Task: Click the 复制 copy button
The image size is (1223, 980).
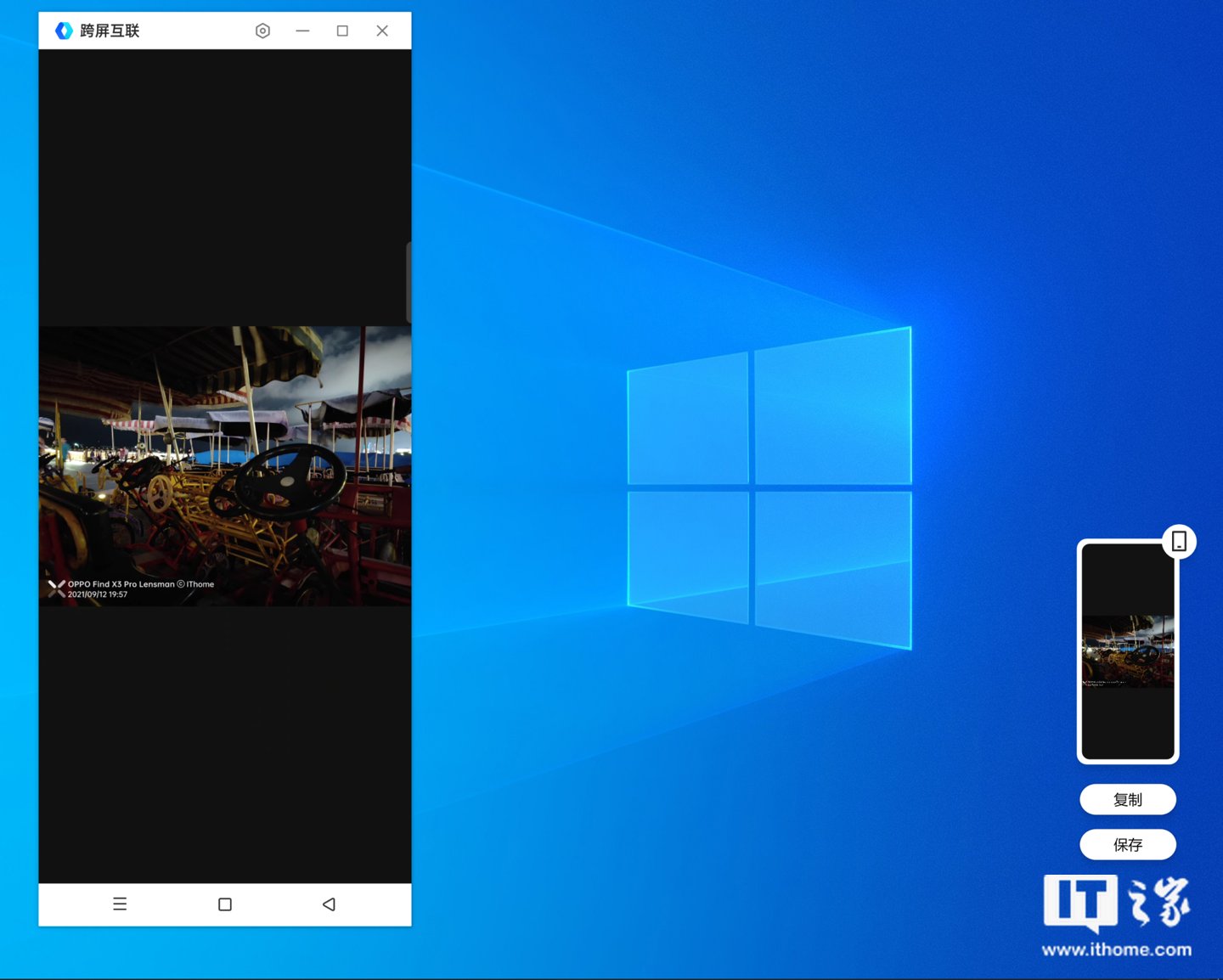Action: point(1128,799)
